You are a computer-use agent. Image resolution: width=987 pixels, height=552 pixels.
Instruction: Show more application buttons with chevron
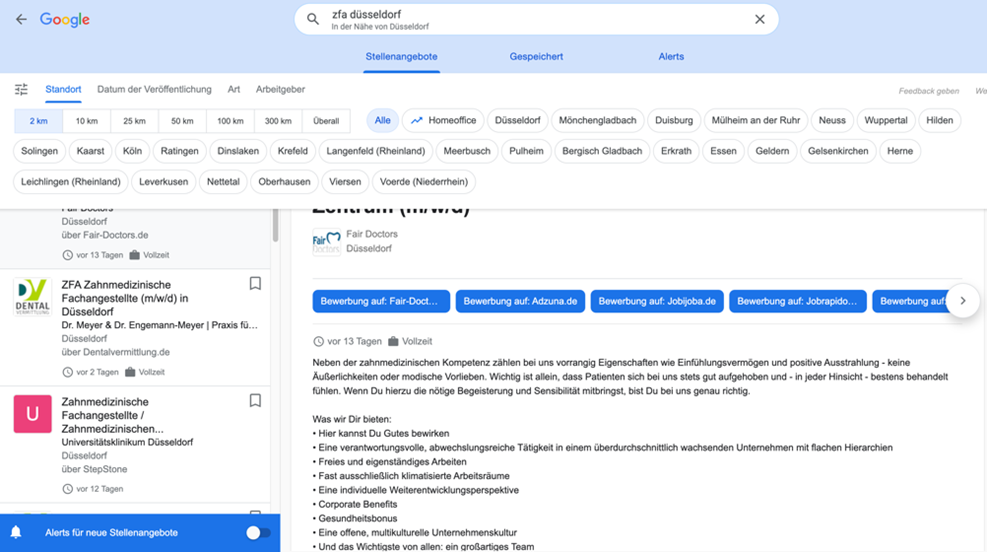click(962, 301)
